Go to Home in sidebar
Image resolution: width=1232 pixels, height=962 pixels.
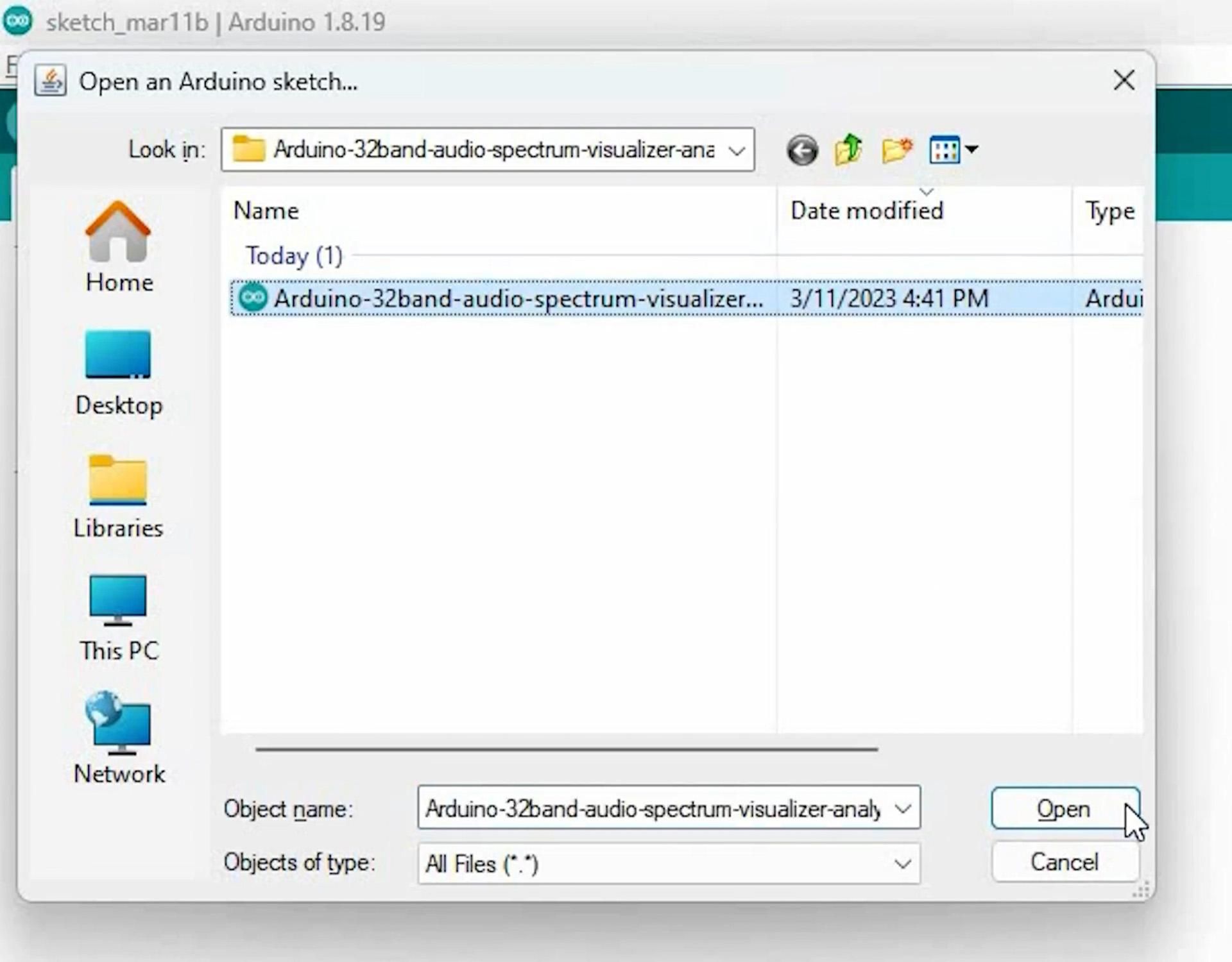[x=119, y=248]
